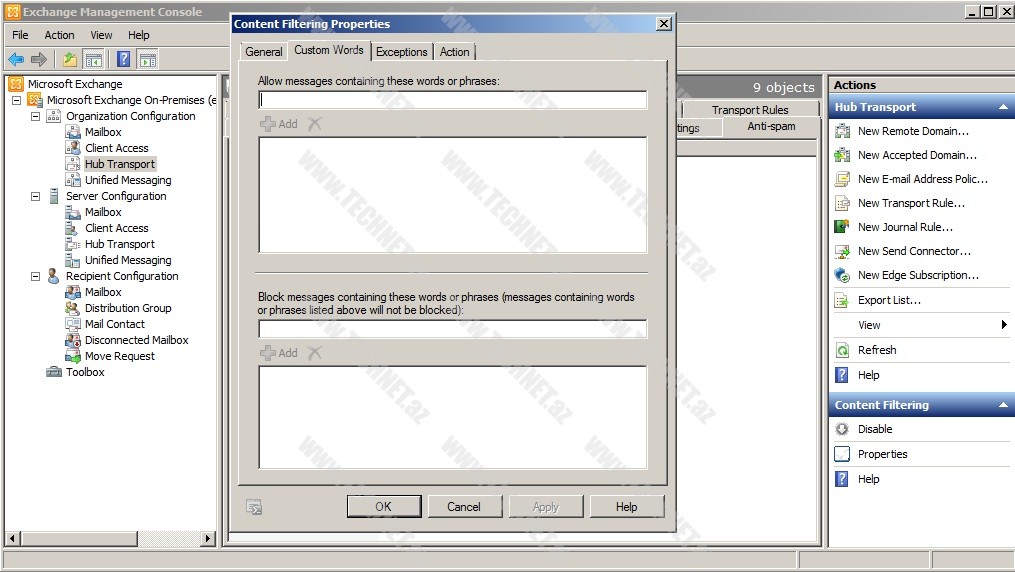Cancel the Content Filtering Properties dialog

tap(464, 507)
